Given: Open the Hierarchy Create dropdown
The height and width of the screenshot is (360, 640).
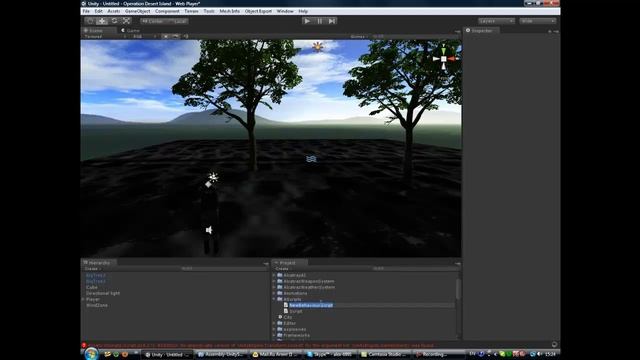Looking at the screenshot, I should (x=93, y=269).
